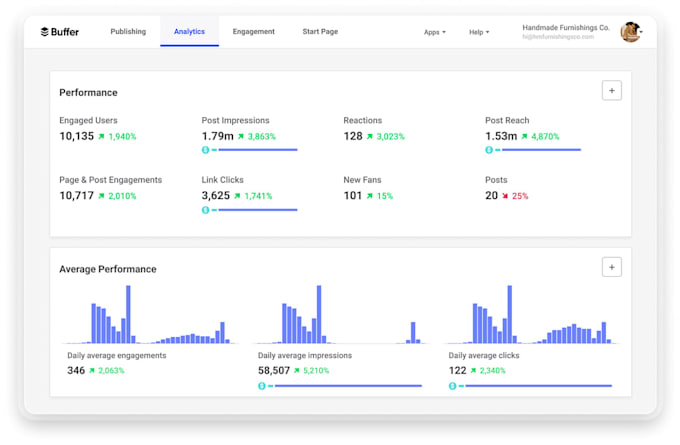The width and height of the screenshot is (680, 445).
Task: Click the blue bar under Daily average clicks
Action: 538,386
